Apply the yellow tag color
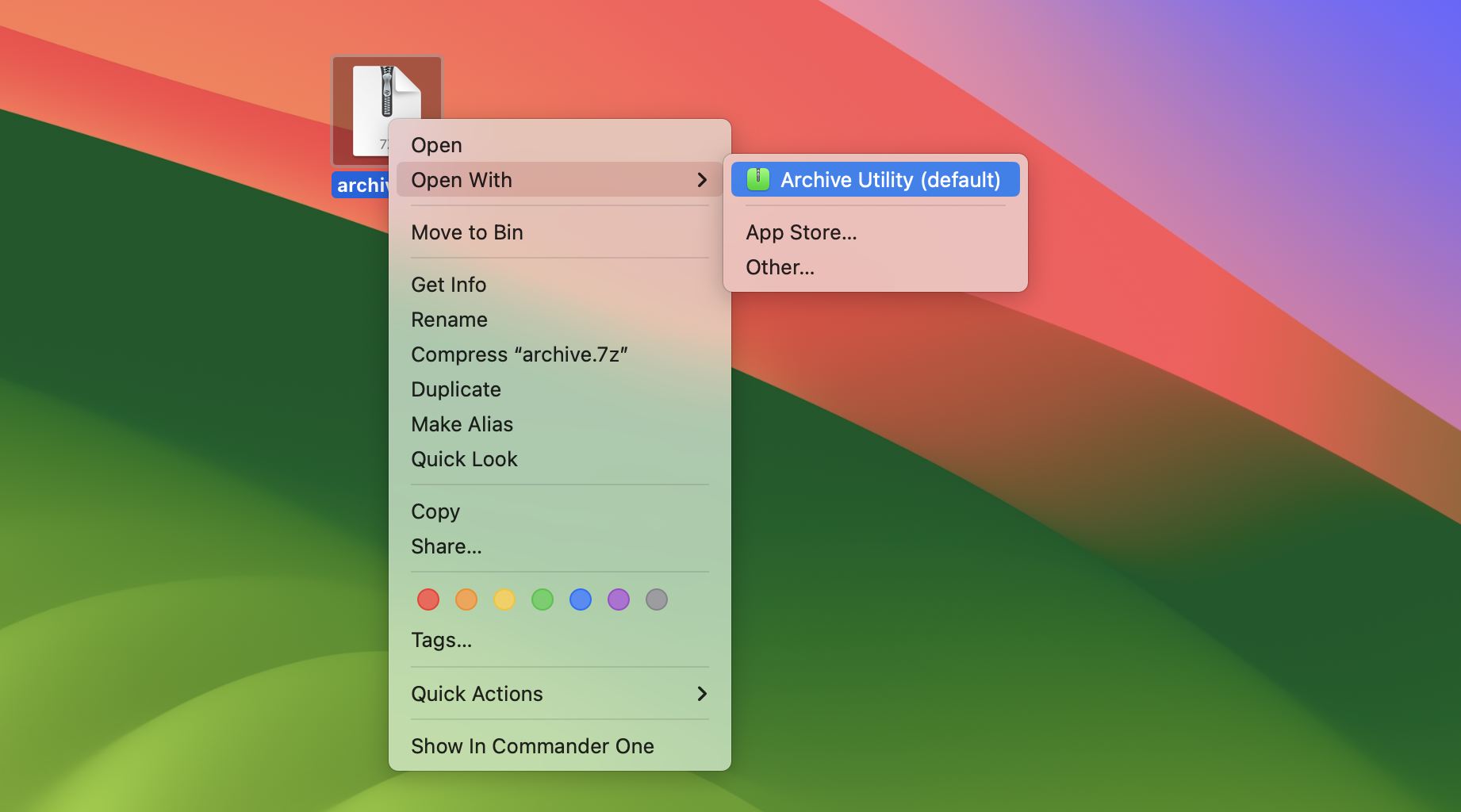Screen dimensions: 1461x812 click(504, 599)
